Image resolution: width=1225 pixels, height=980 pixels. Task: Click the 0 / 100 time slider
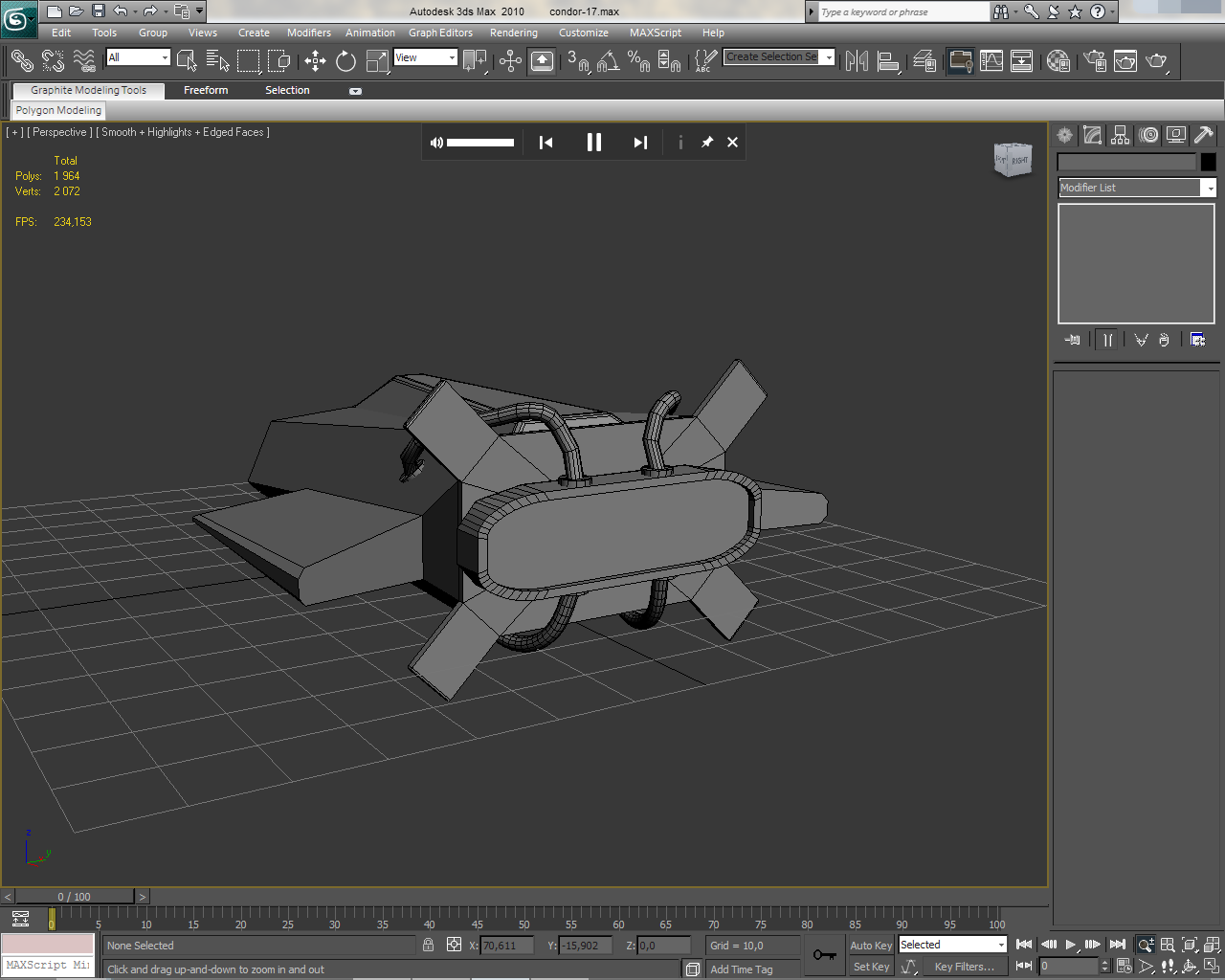[x=75, y=897]
